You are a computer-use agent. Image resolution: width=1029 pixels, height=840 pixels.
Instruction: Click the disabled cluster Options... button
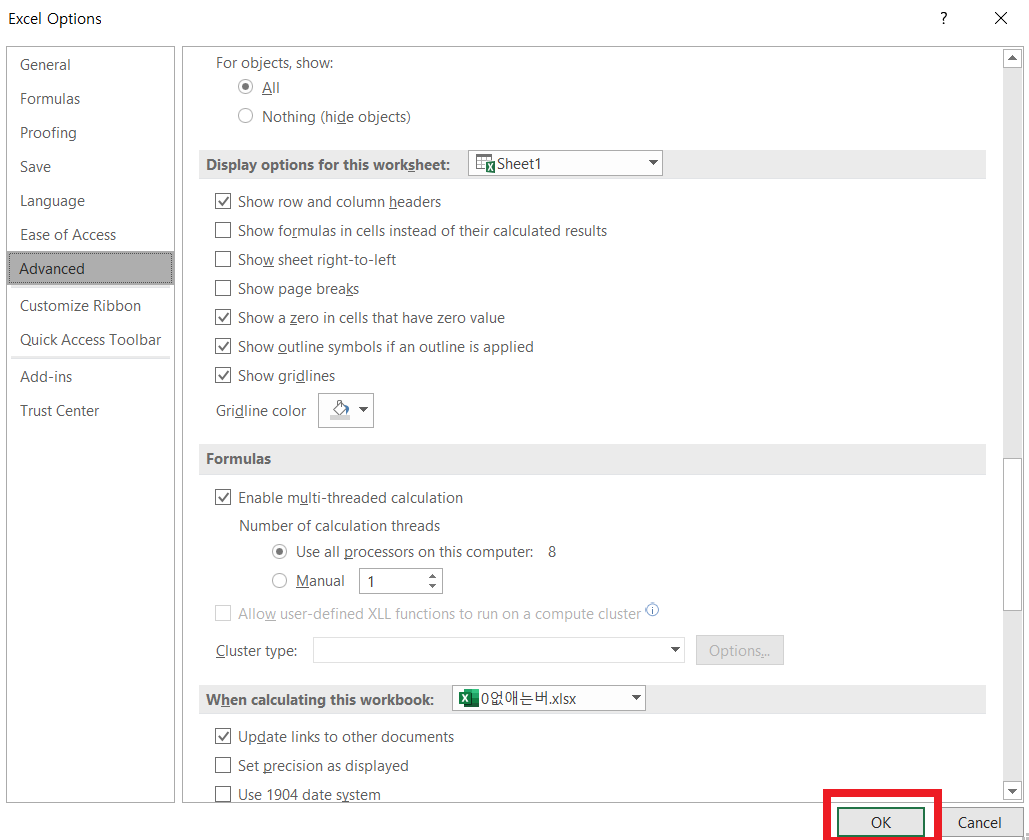pyautogui.click(x=740, y=650)
